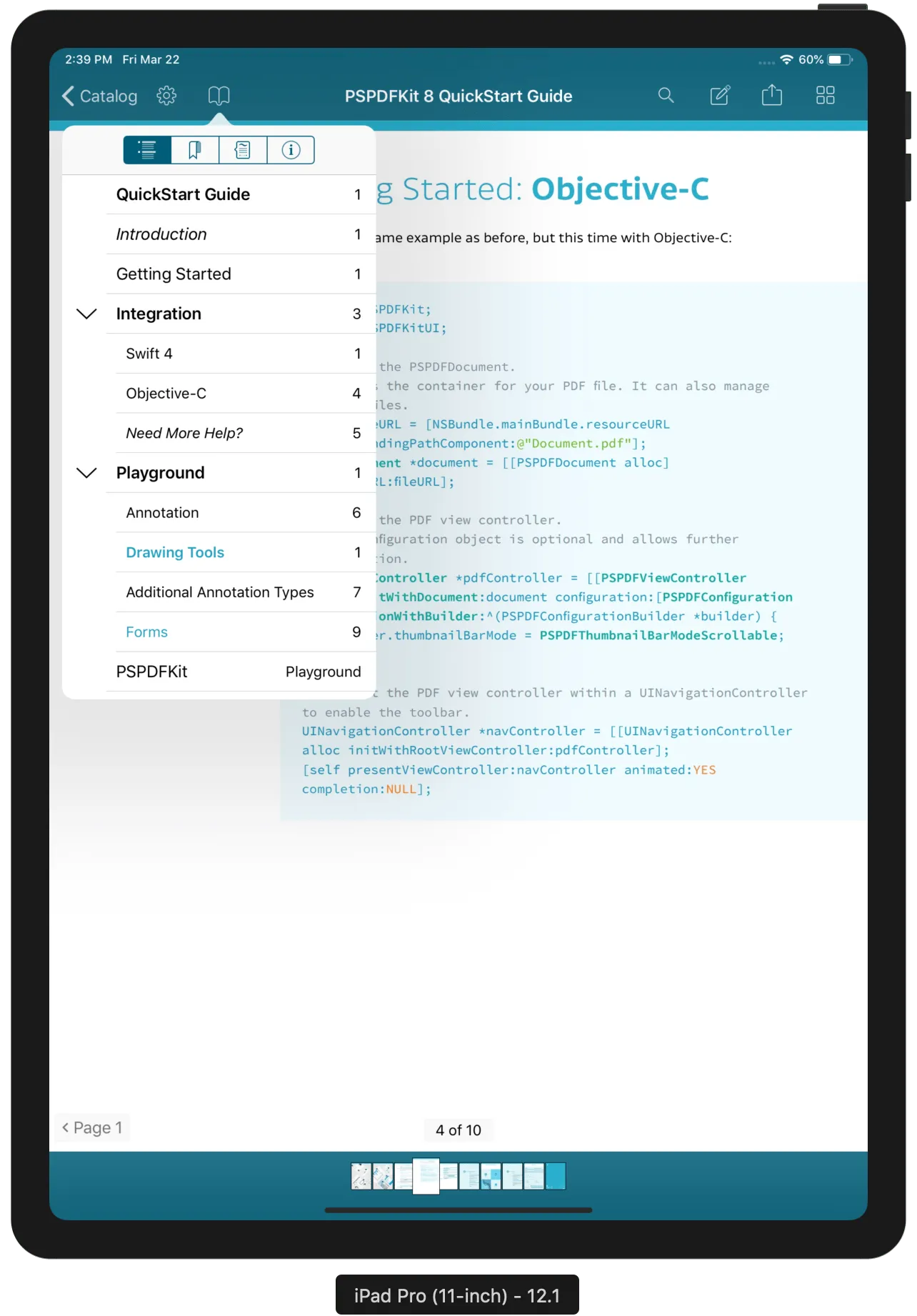The width and height of the screenshot is (917, 1316).
Task: Go back to Catalog
Action: tap(100, 96)
